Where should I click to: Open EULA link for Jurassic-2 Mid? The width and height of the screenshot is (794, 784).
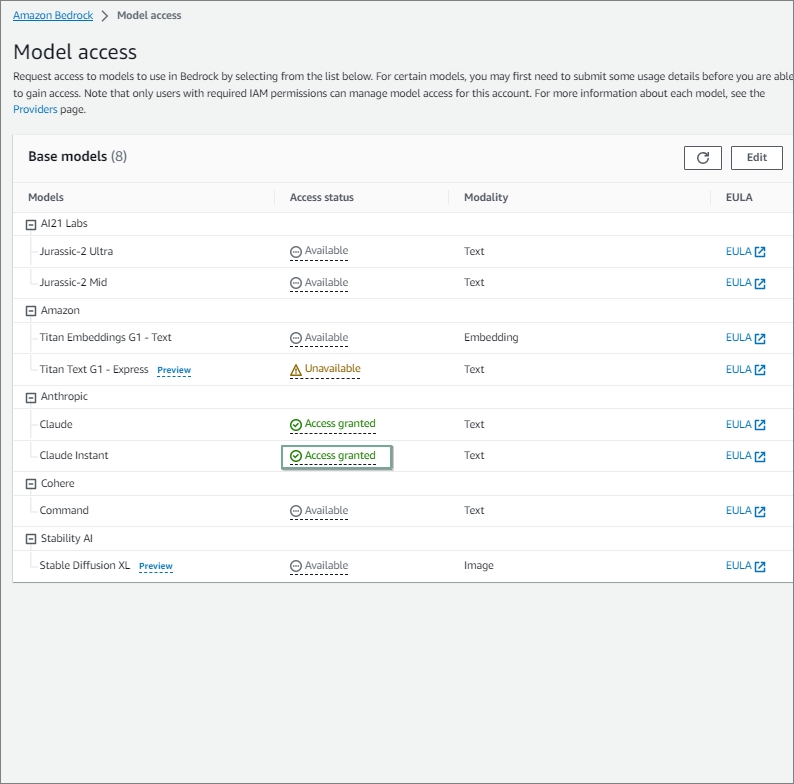click(x=745, y=283)
